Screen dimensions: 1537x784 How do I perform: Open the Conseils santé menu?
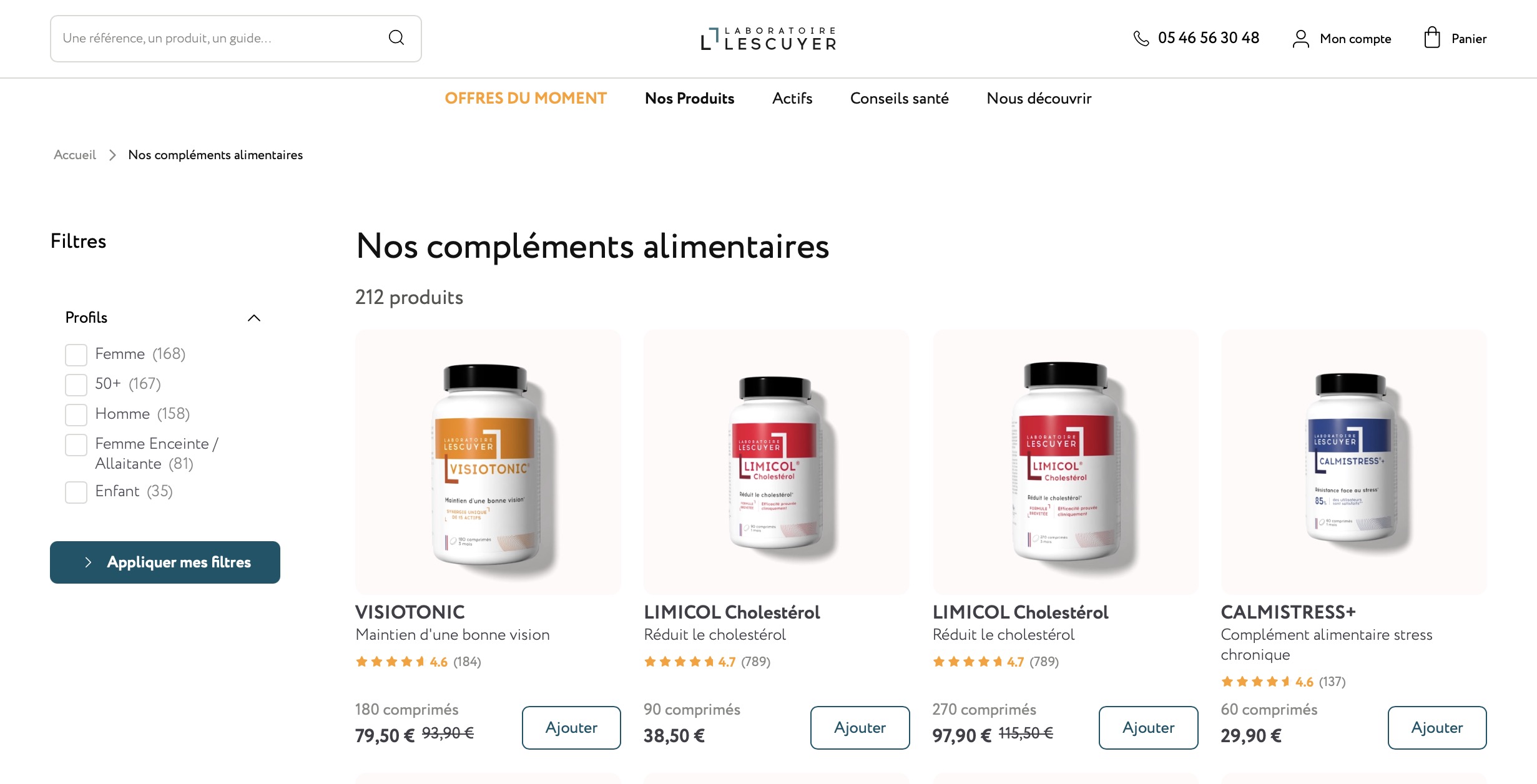pos(899,99)
